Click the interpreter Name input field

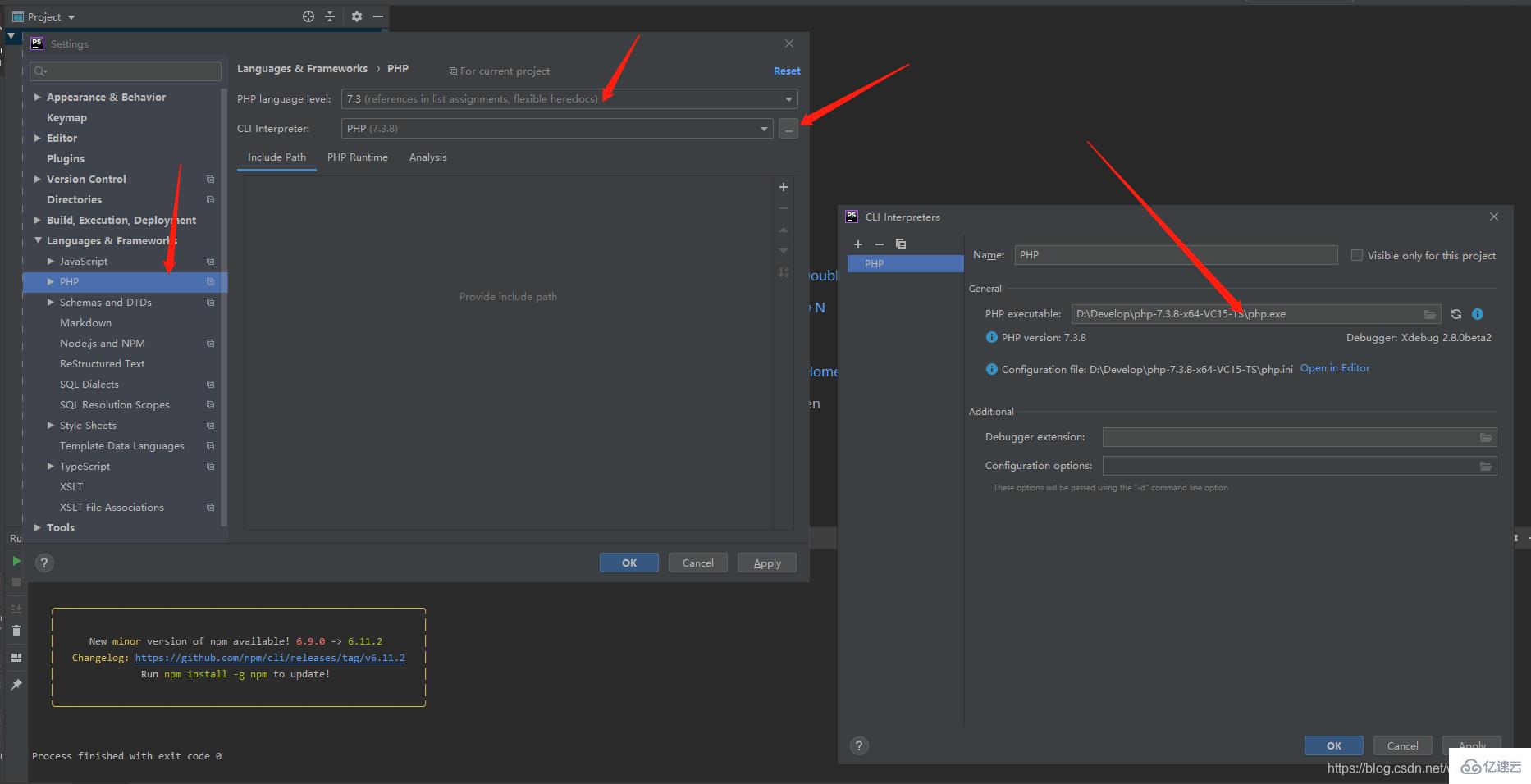tap(1176, 255)
